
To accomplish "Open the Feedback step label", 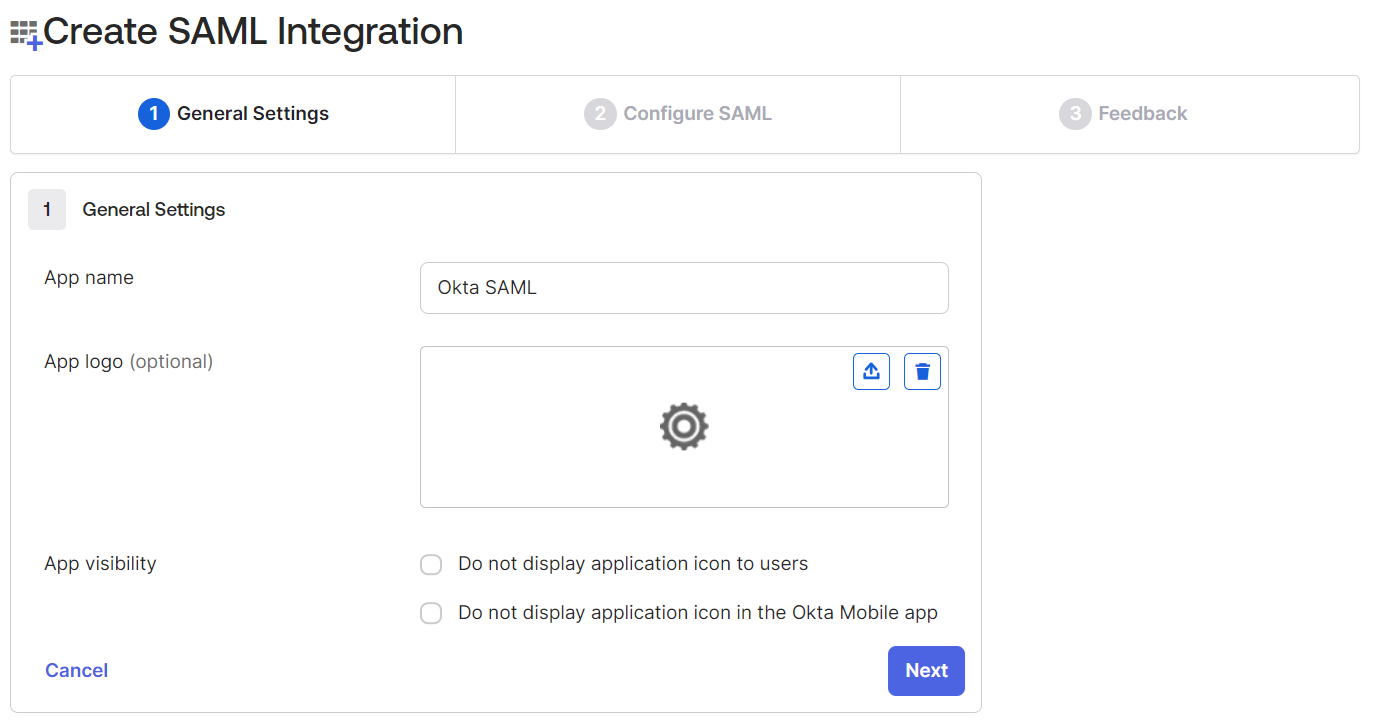I will [x=1142, y=114].
